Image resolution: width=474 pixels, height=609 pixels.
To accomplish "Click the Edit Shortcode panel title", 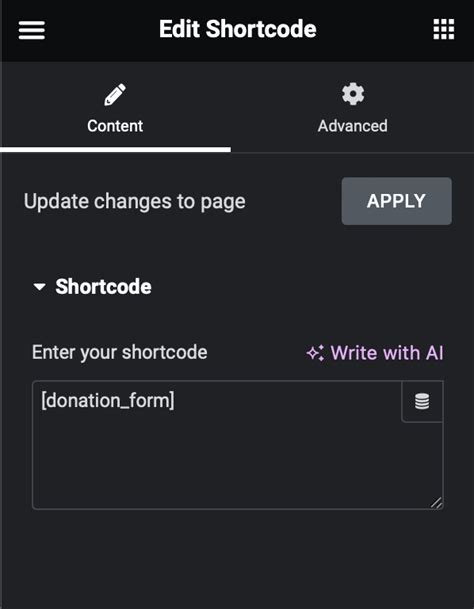I will pyautogui.click(x=237, y=29).
